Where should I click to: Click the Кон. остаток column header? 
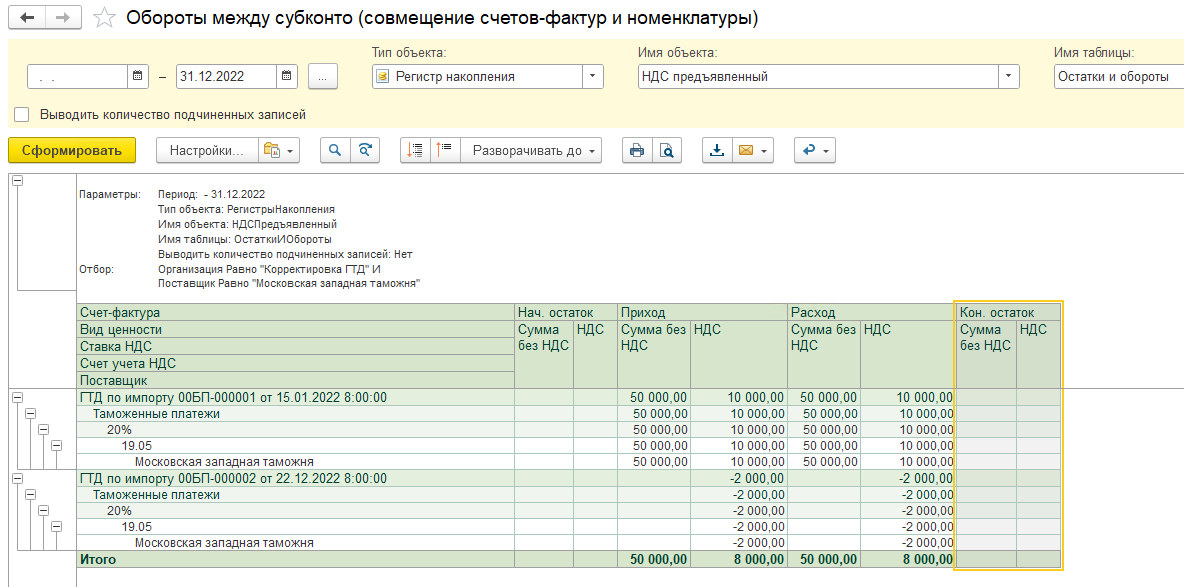point(1008,312)
